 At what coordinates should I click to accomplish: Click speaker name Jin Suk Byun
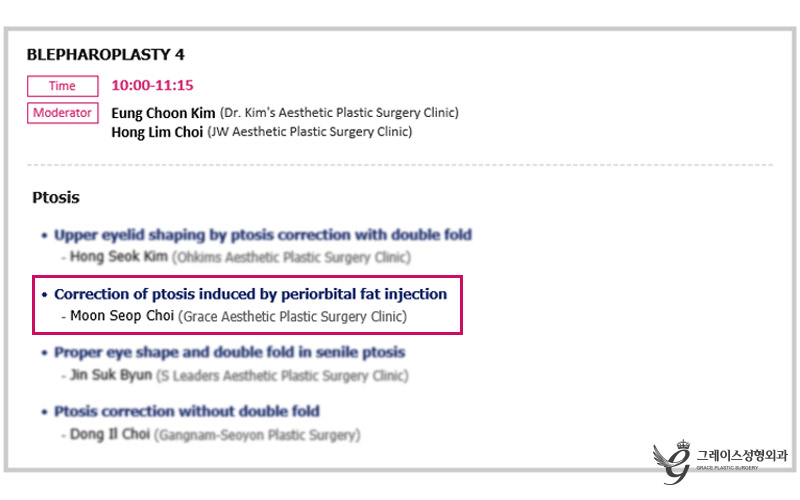pyautogui.click(x=111, y=375)
